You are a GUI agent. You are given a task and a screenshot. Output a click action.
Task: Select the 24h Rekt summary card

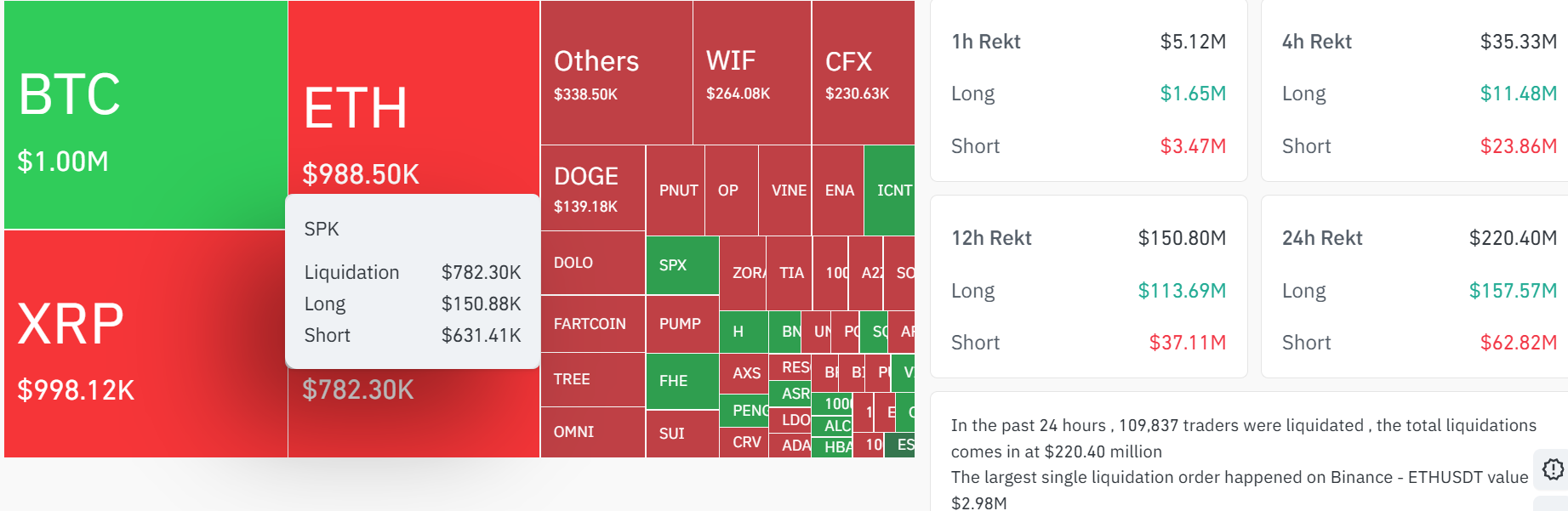[x=1415, y=287]
